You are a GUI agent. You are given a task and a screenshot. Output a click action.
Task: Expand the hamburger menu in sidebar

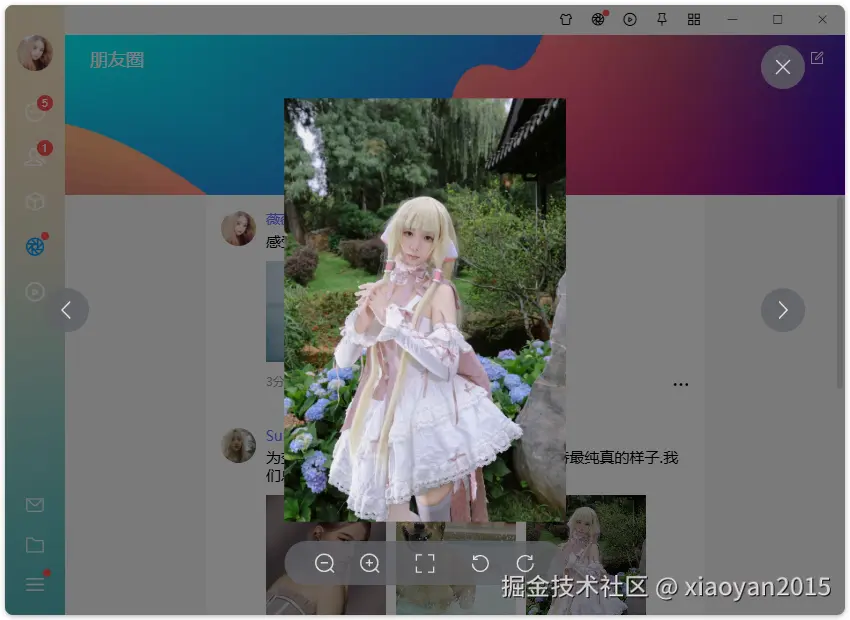[x=35, y=583]
